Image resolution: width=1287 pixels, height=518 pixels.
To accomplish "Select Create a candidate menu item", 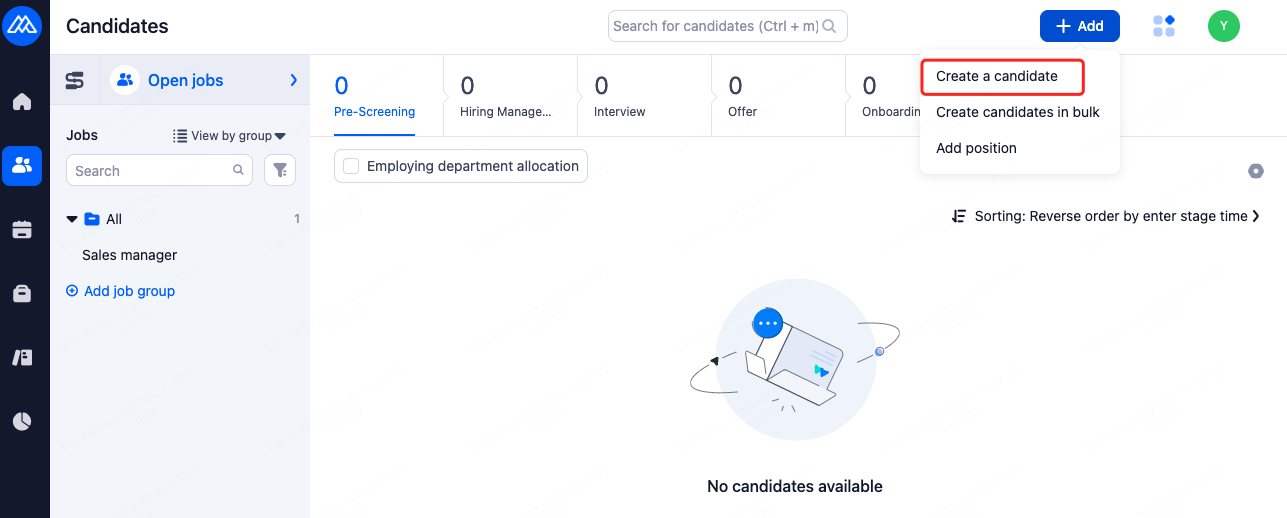I will click(996, 76).
